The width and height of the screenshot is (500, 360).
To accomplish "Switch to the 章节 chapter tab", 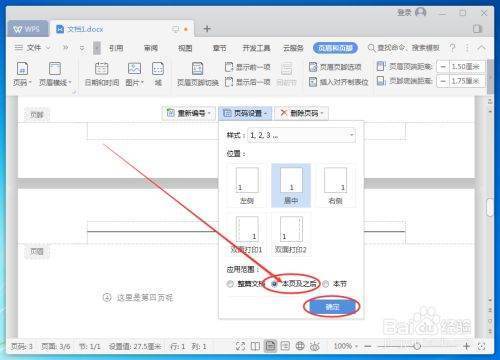I will coord(219,48).
